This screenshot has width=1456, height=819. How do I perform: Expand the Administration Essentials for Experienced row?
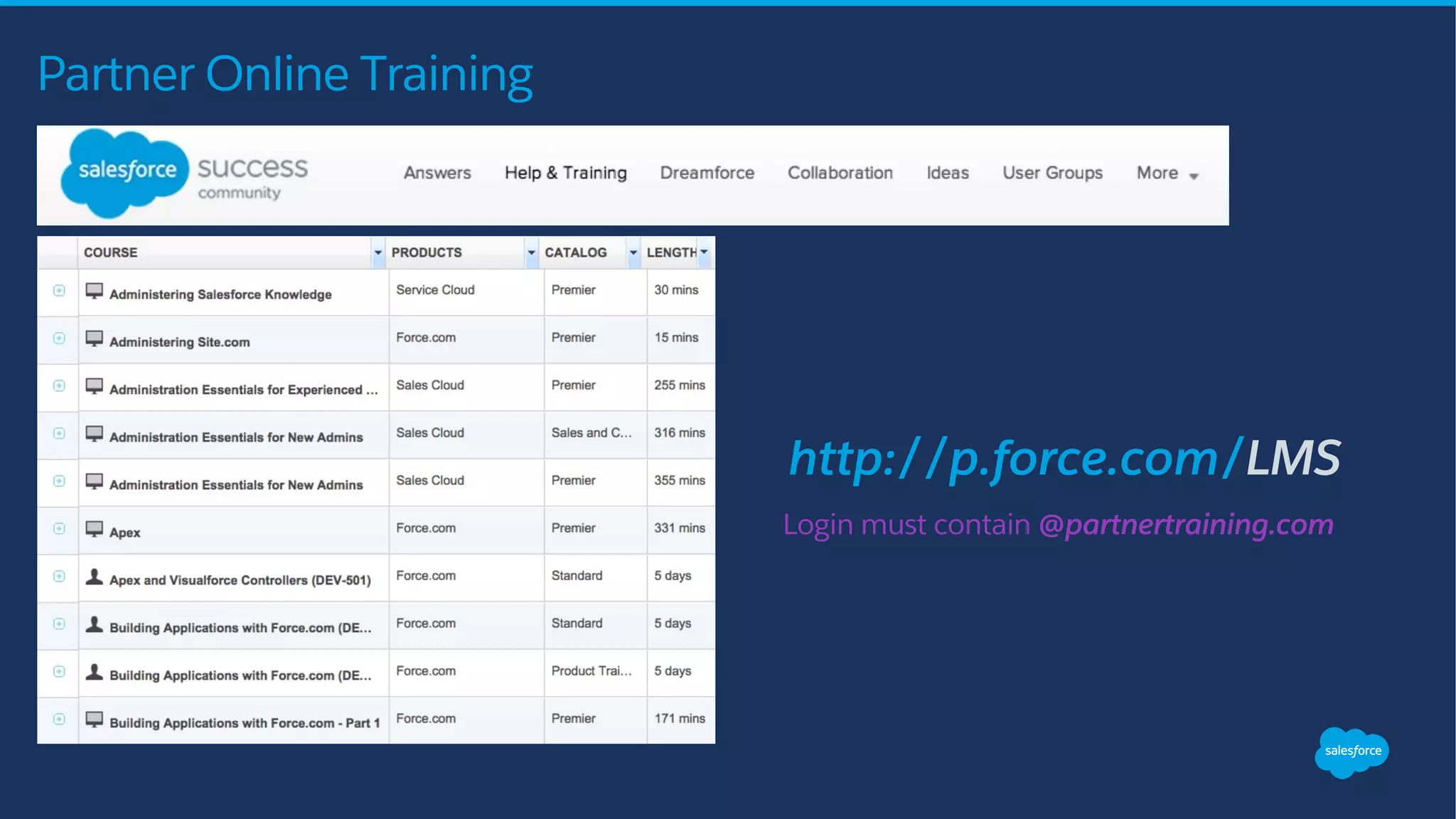click(x=59, y=386)
